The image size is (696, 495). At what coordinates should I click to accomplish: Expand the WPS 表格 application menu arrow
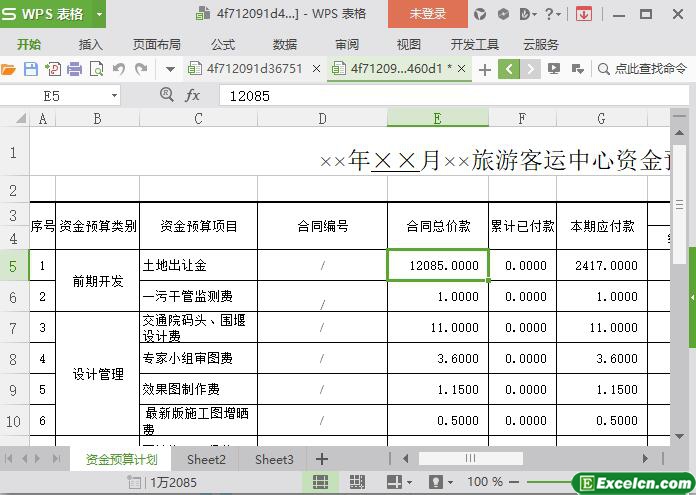tap(99, 14)
